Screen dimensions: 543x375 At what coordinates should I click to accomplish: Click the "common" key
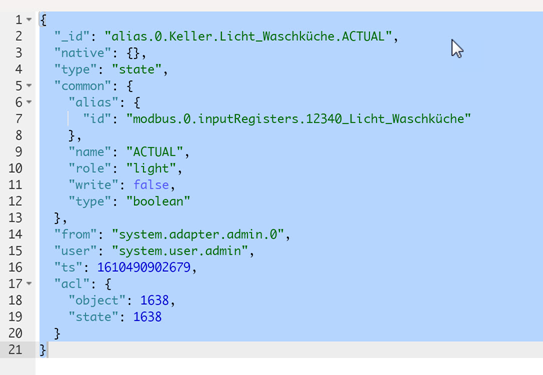coord(83,86)
